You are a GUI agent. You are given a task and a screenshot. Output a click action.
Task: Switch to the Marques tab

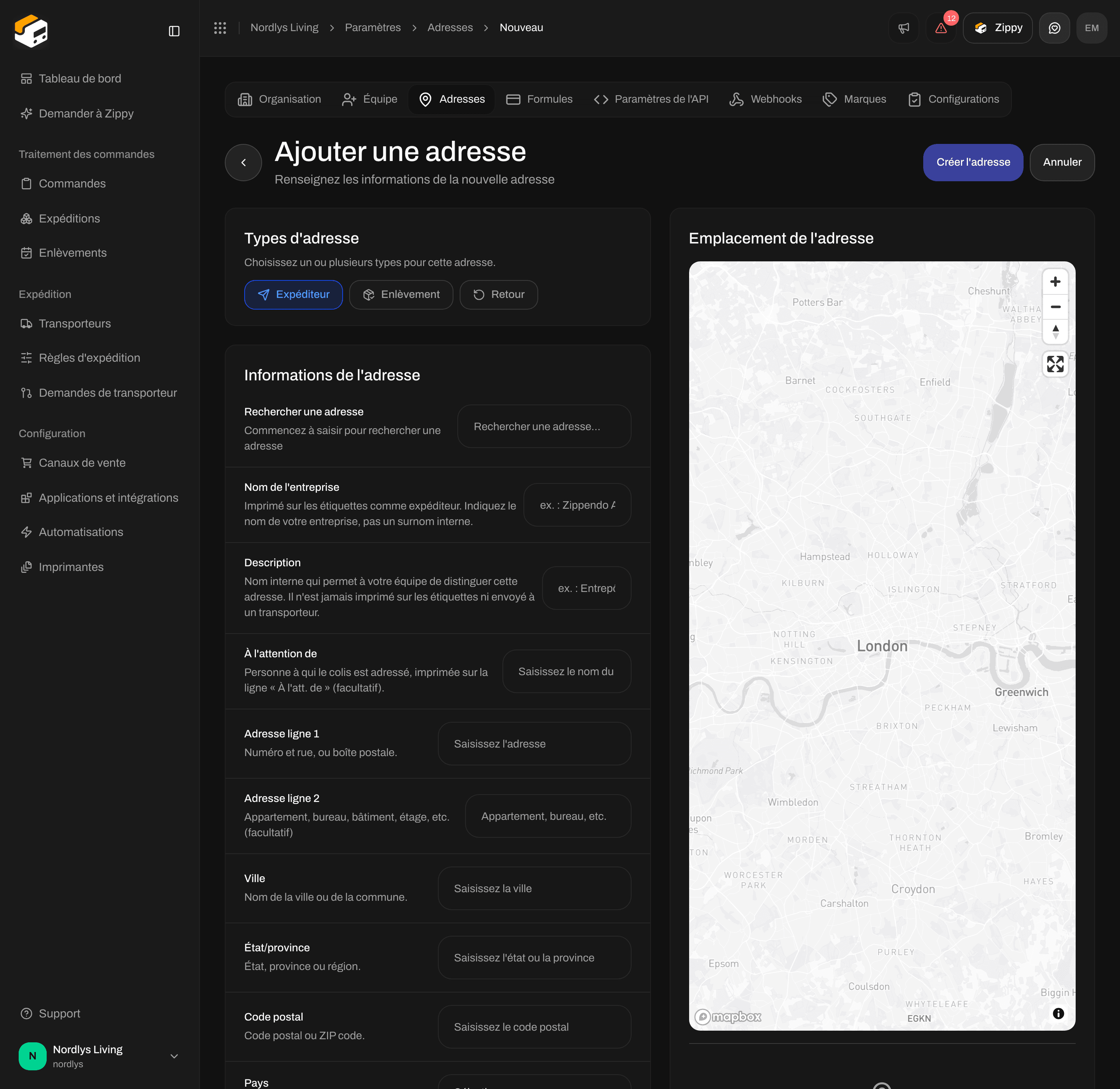coord(855,100)
